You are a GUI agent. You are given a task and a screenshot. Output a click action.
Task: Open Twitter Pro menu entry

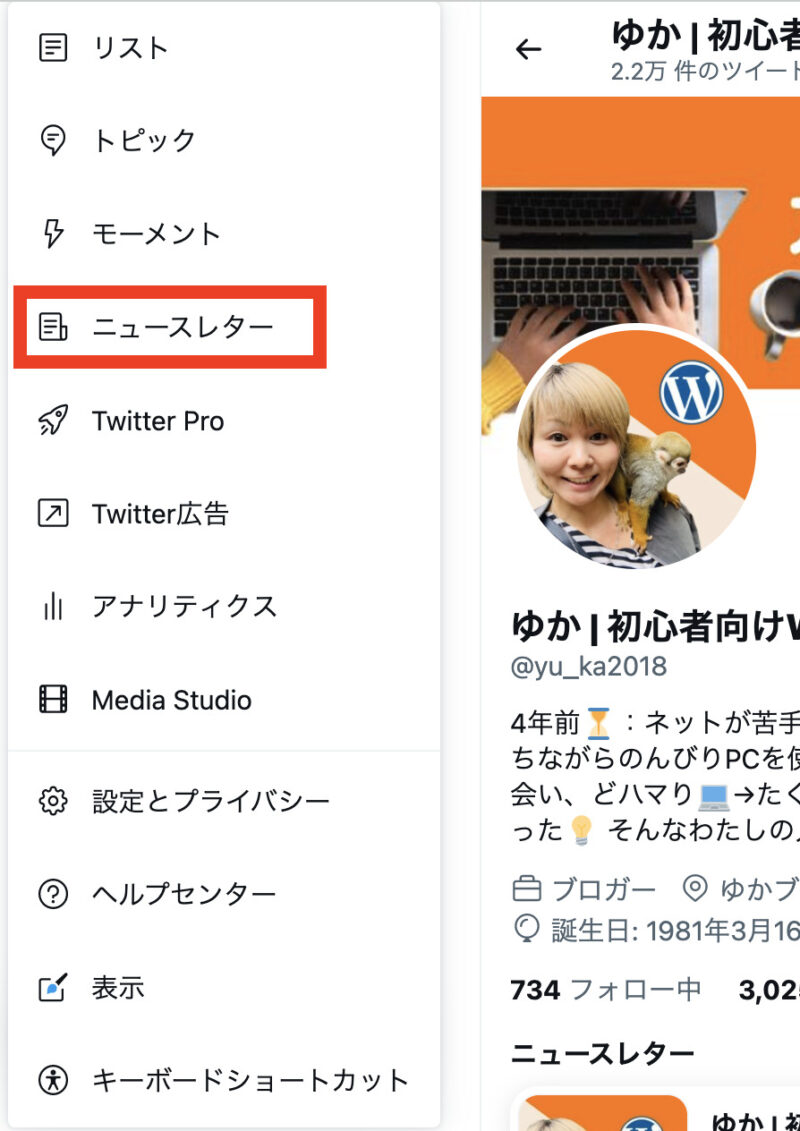(224, 421)
